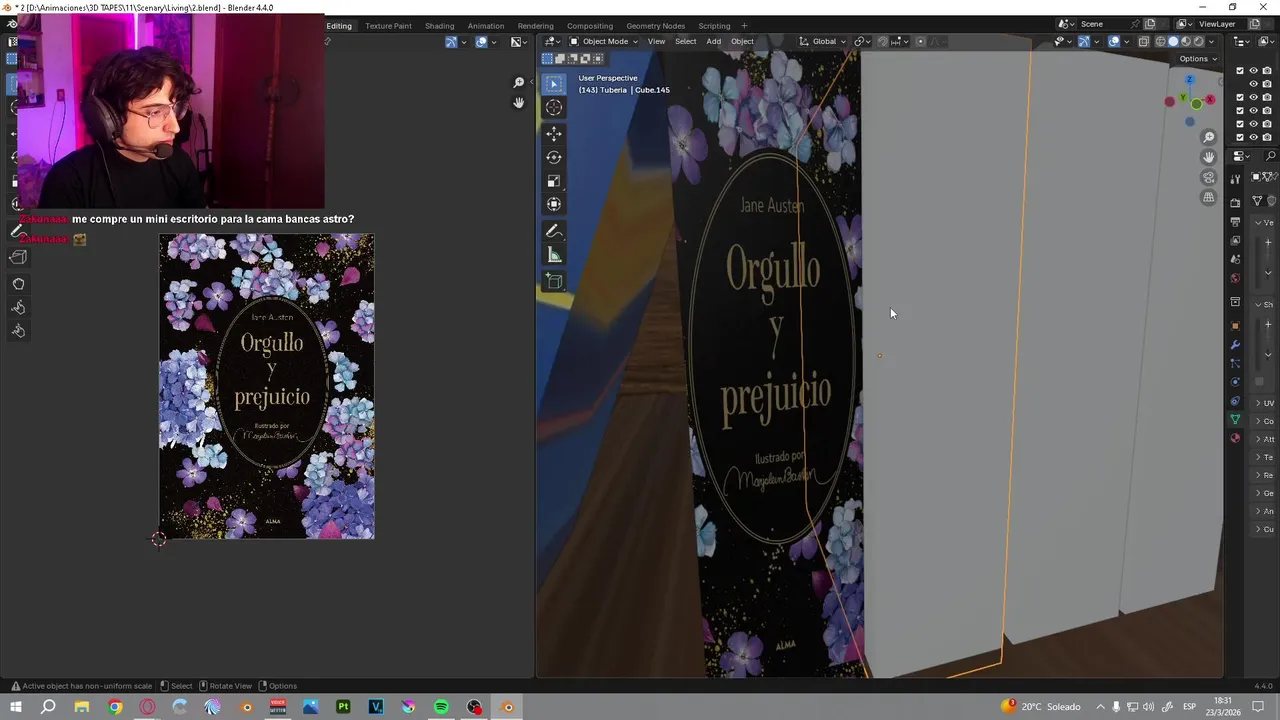Open the transform pivot point dropdown
Viewport: 1280px width, 720px height.
[862, 41]
